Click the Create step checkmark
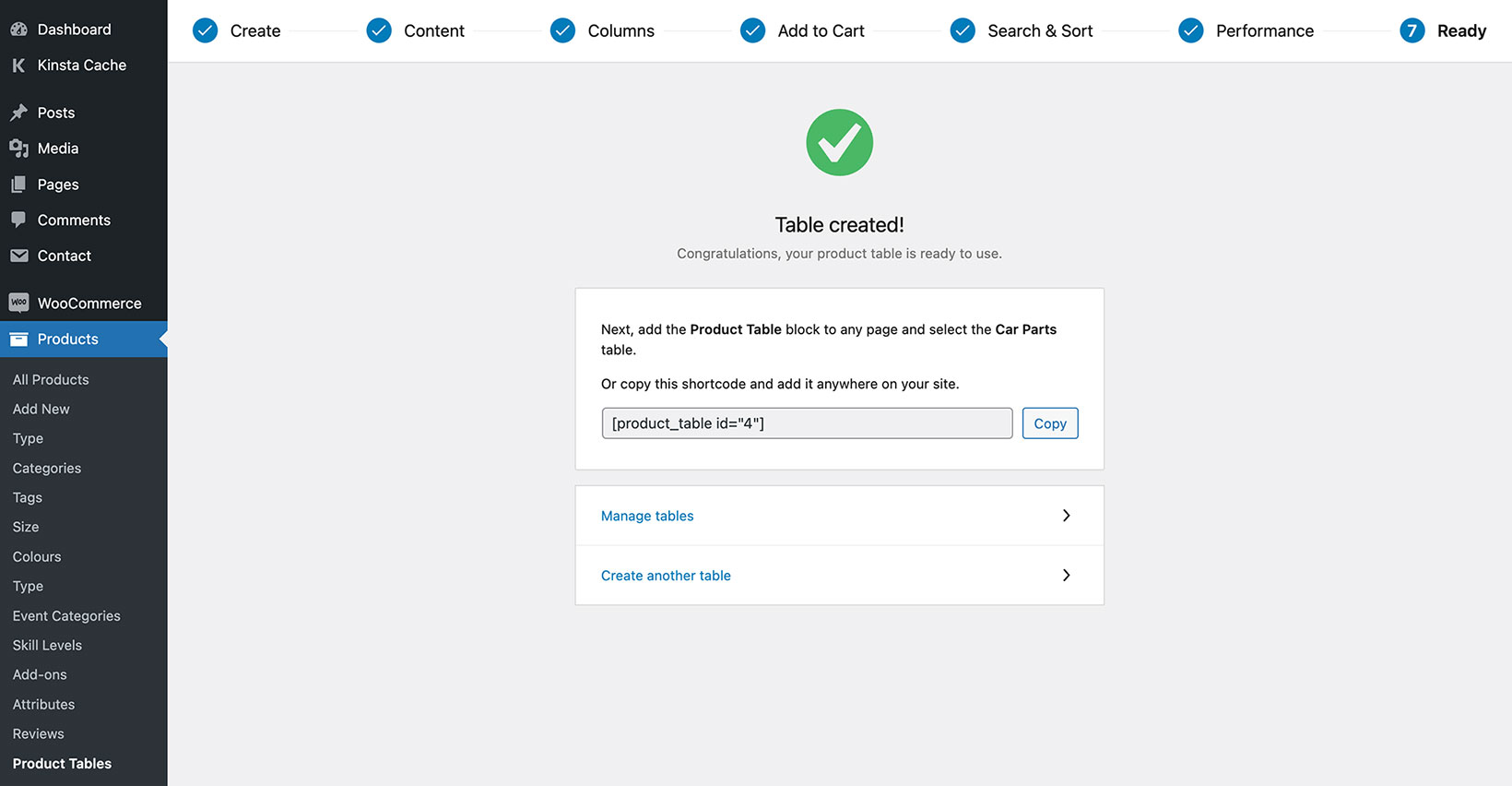The image size is (1512, 786). click(x=206, y=30)
